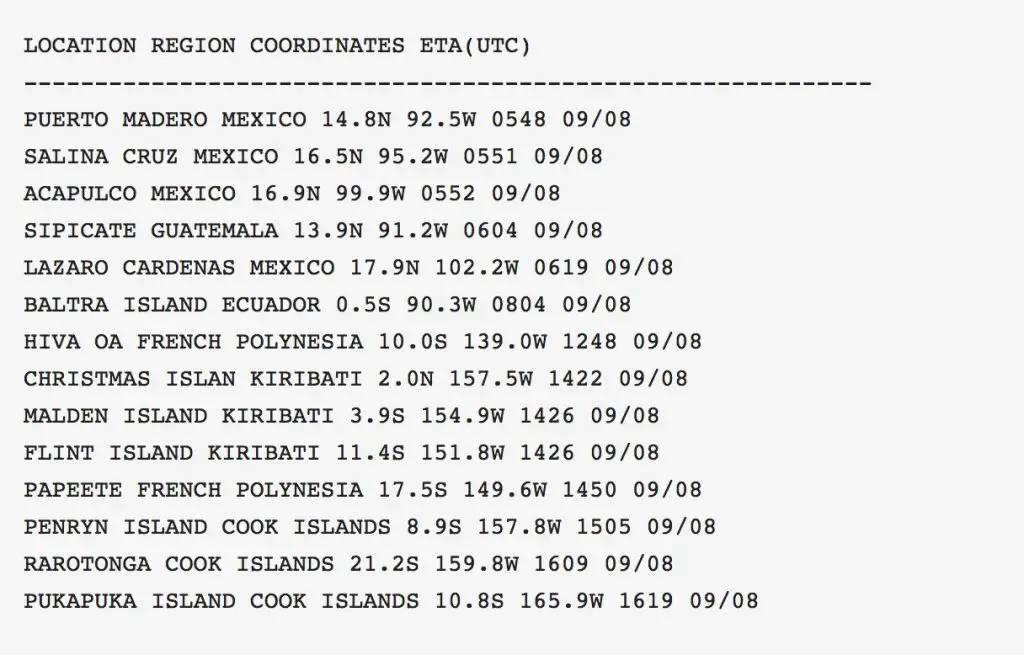
Task: Click the PAPEETE FRENCH POLYNESIA row
Action: click(362, 490)
